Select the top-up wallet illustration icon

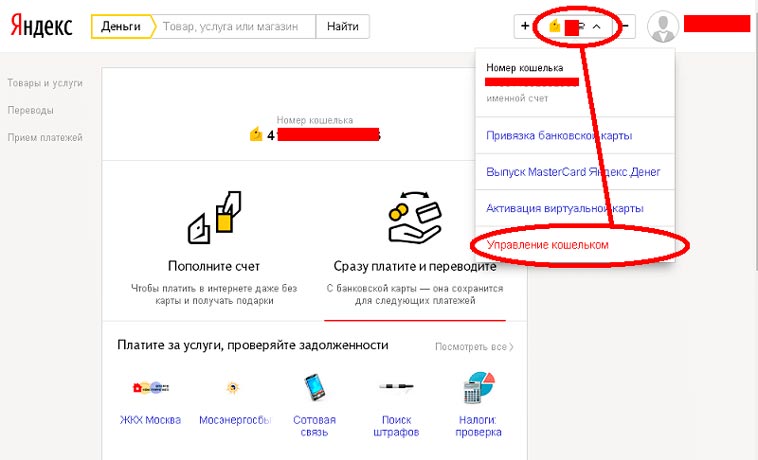tap(214, 217)
